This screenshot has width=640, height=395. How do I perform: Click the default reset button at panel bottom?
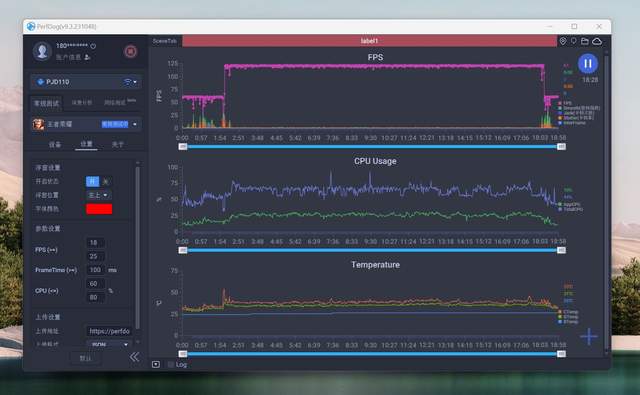85,358
